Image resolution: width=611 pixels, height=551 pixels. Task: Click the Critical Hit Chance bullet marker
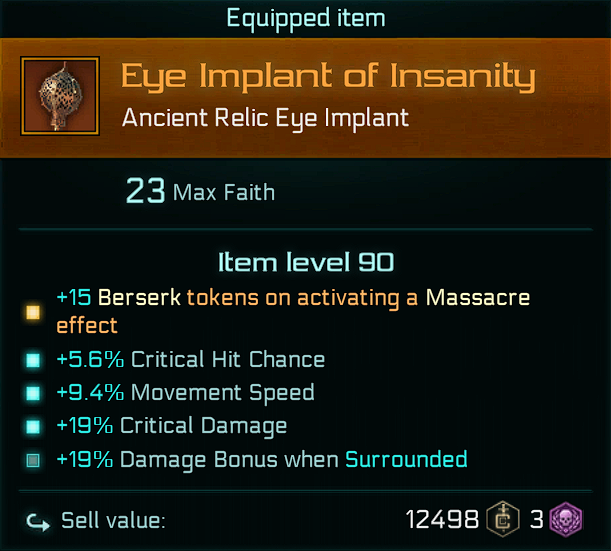(33, 359)
